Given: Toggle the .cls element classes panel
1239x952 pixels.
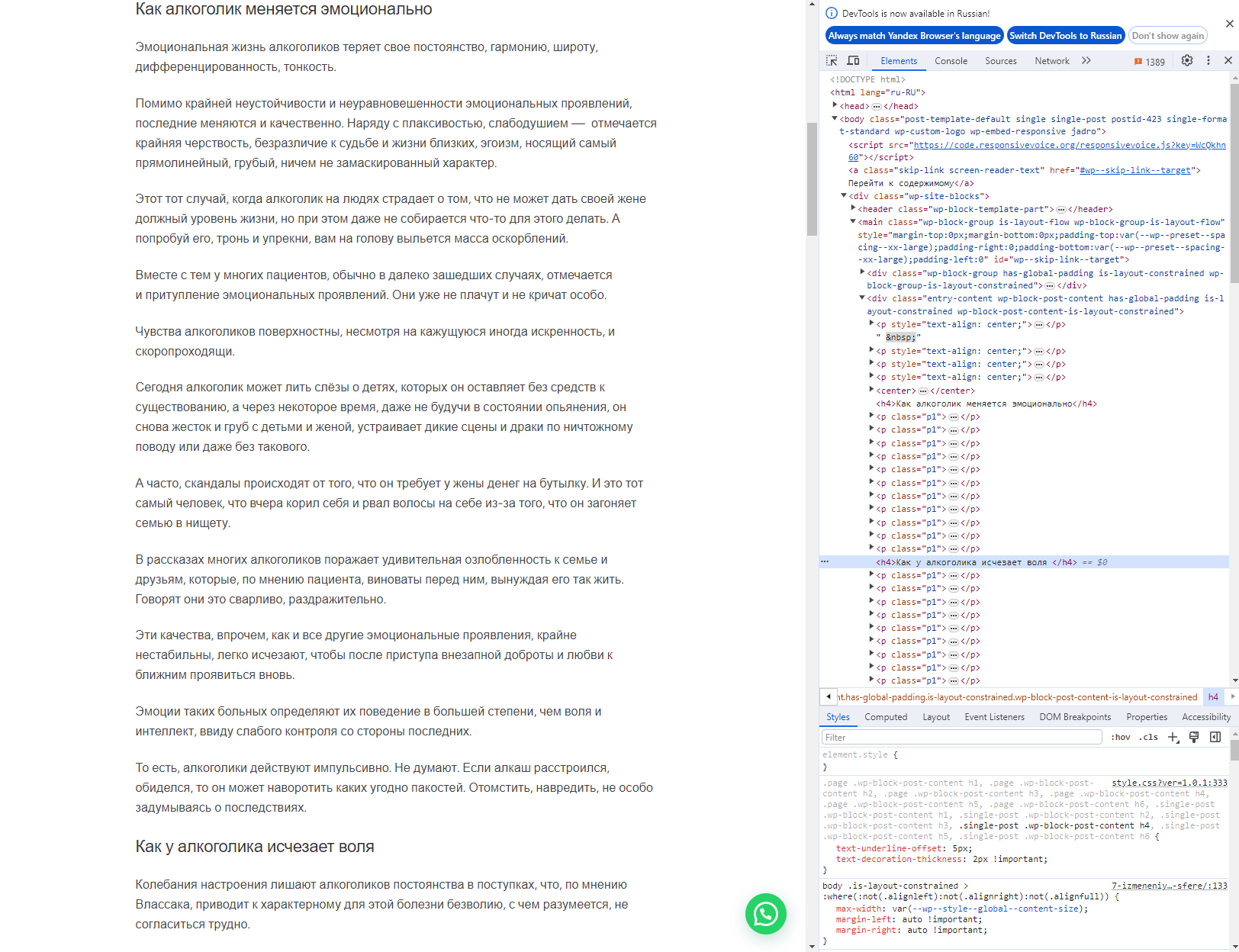Looking at the screenshot, I should click(1148, 738).
